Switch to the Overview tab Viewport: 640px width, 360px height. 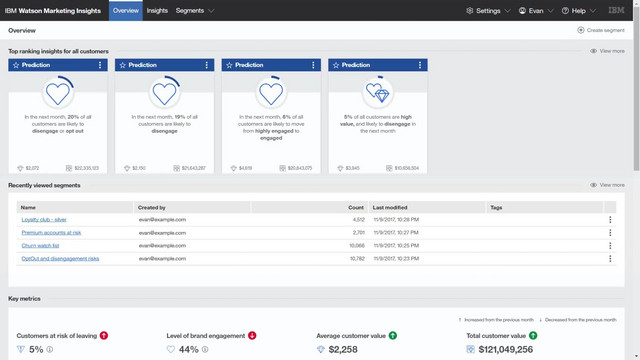point(126,11)
